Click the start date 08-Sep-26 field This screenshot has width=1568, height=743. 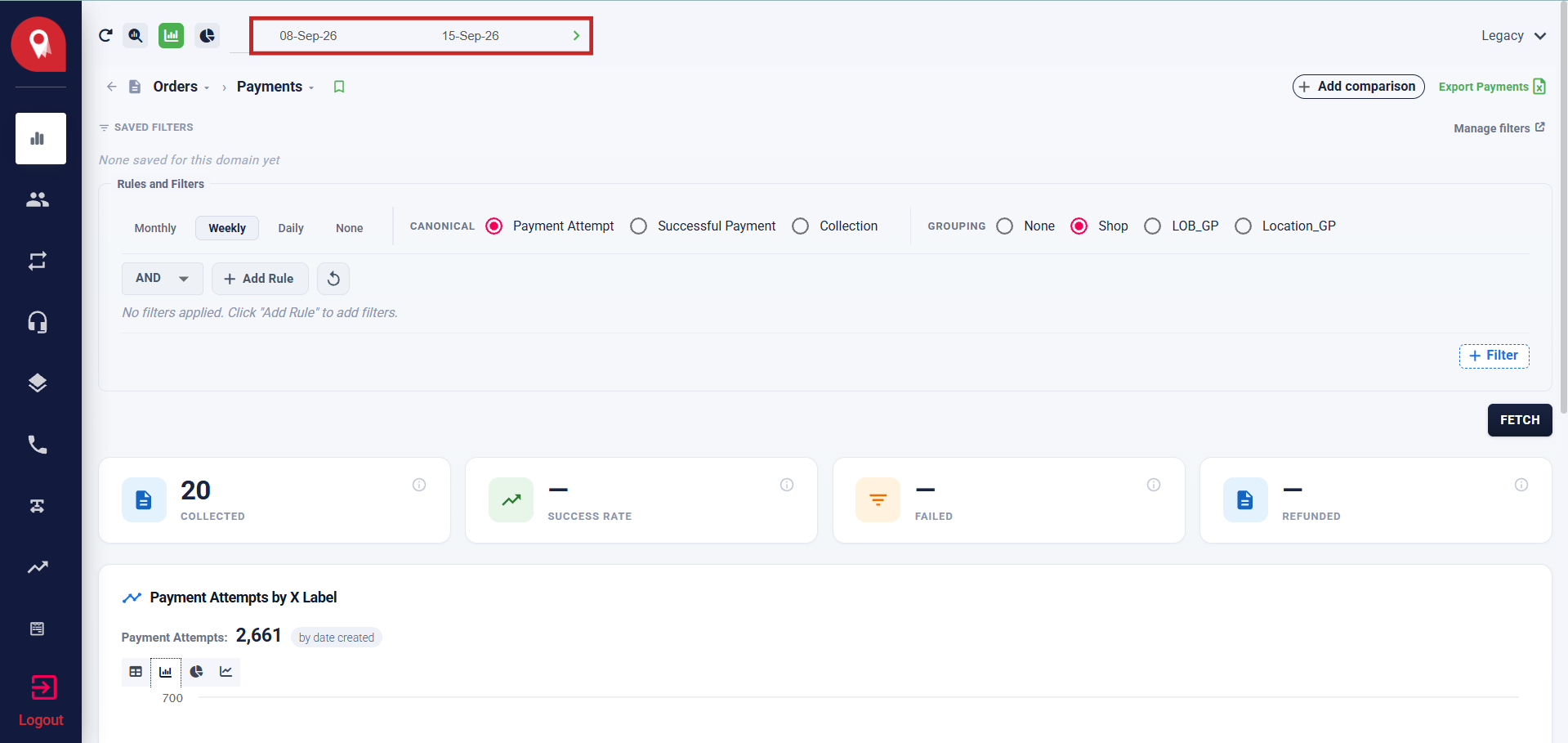[308, 36]
